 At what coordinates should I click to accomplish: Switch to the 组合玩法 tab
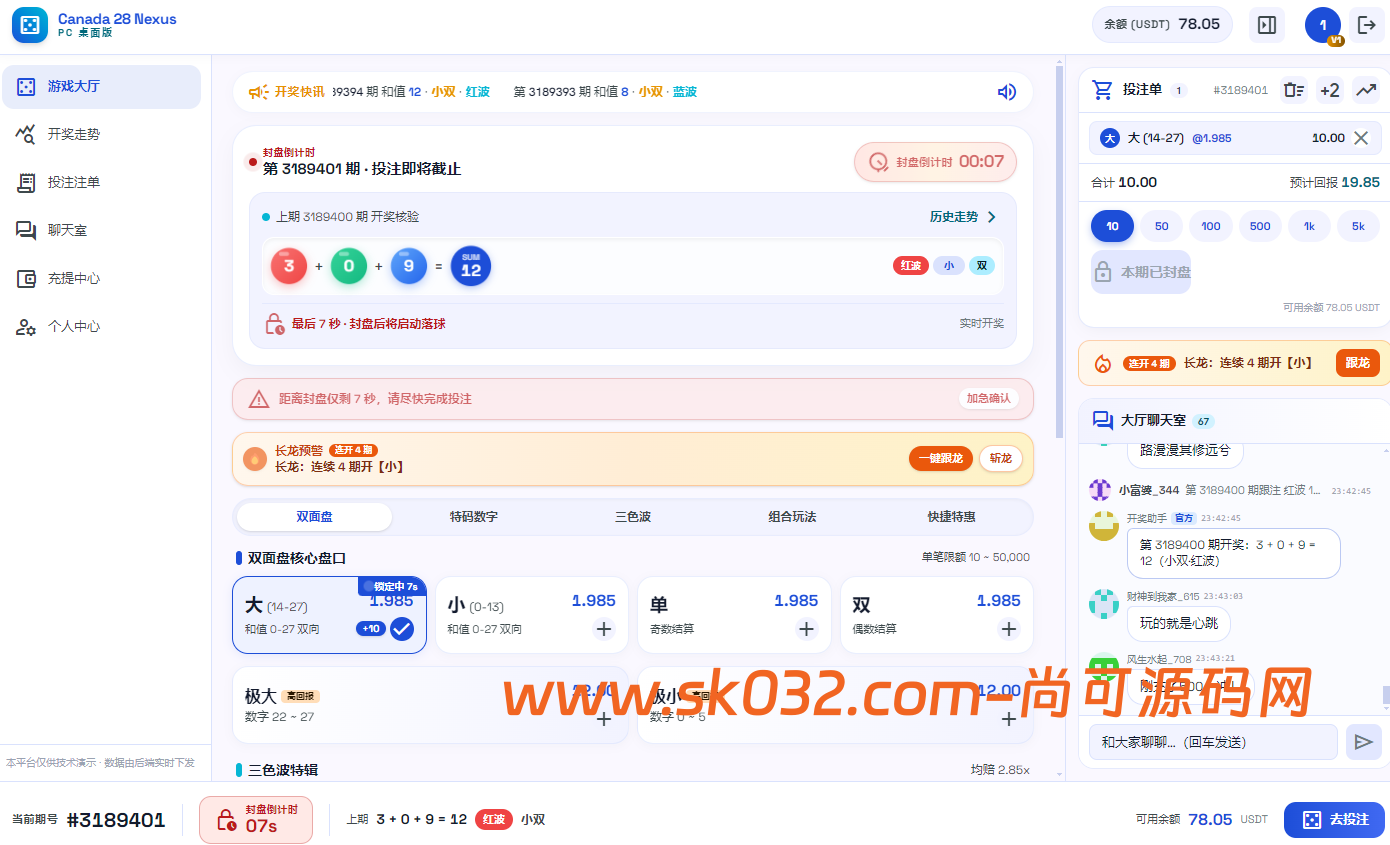[792, 517]
